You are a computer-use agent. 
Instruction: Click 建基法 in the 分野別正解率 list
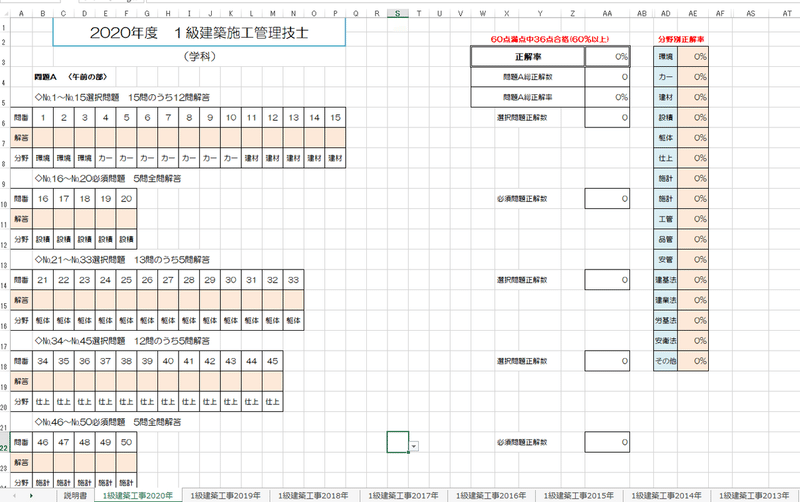coord(666,280)
